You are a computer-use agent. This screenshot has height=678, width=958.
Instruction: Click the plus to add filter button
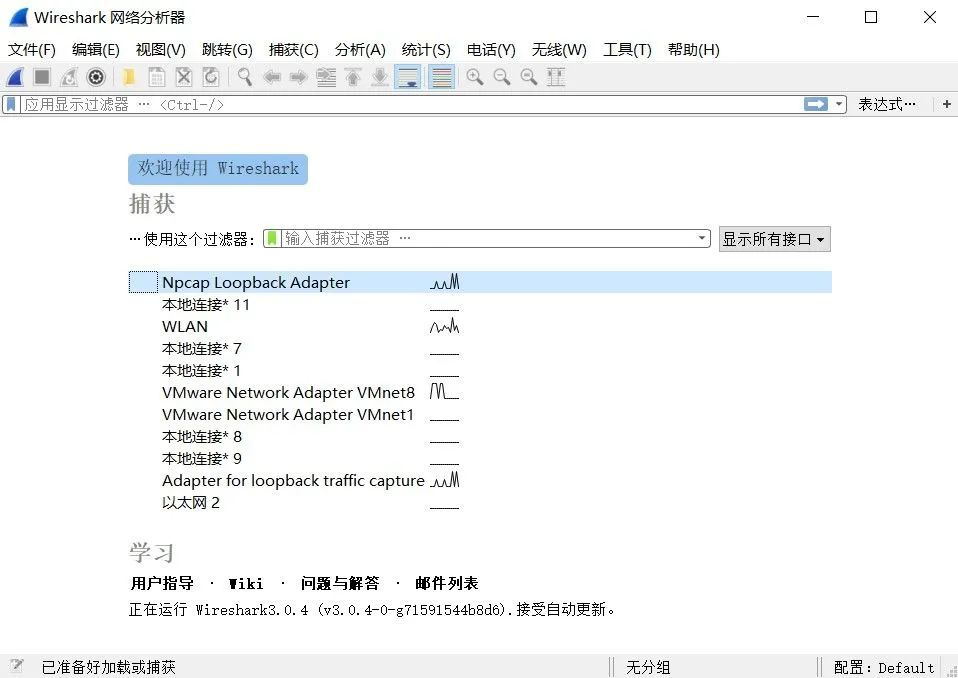[946, 104]
